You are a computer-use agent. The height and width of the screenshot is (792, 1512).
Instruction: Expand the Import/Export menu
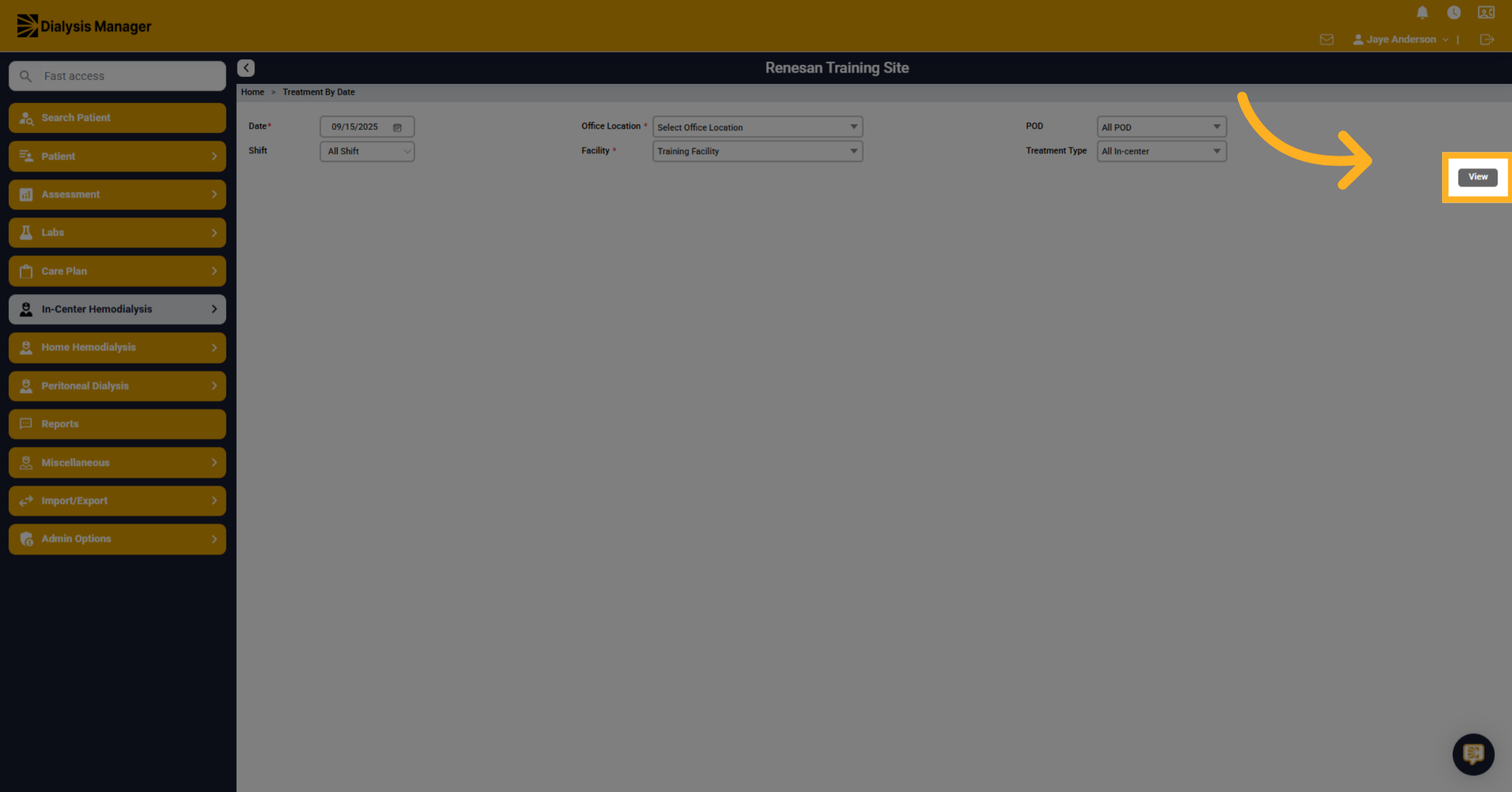pos(117,501)
